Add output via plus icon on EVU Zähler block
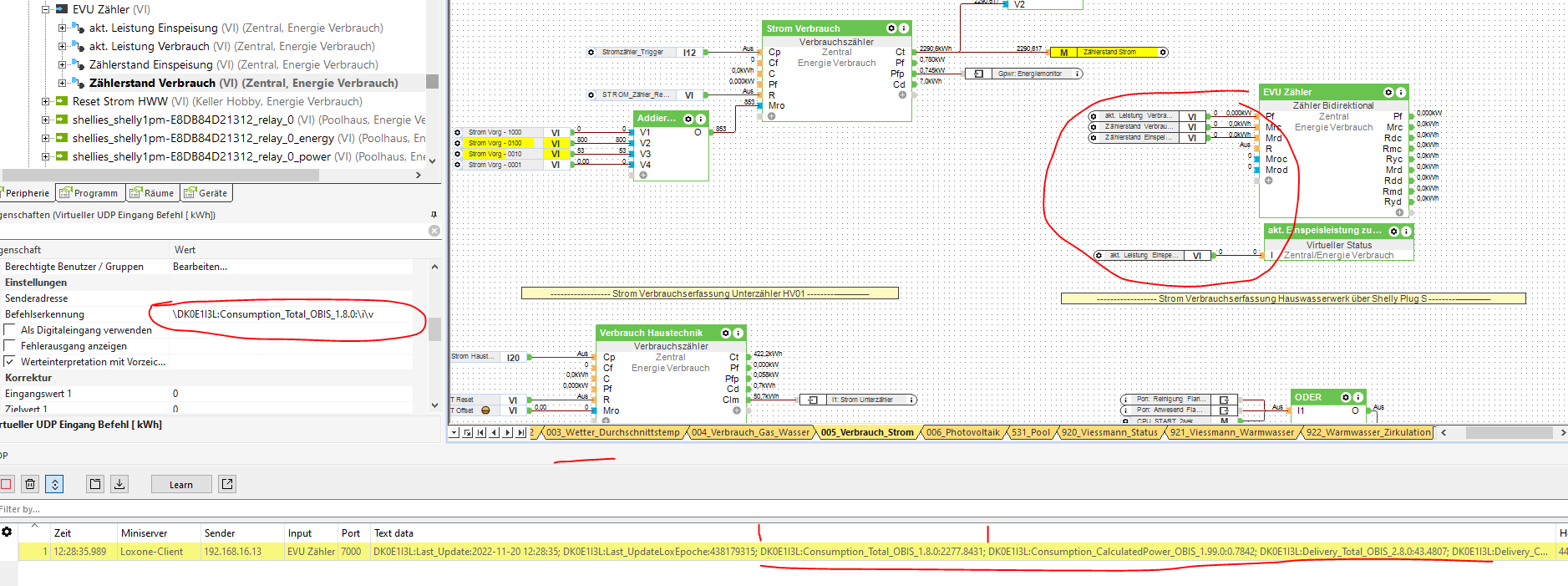 tap(1399, 212)
